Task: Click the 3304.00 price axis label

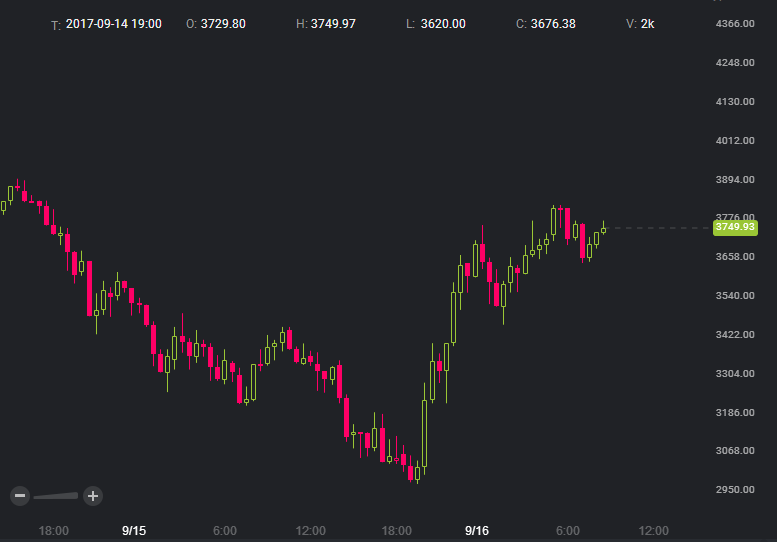Action: (x=735, y=373)
